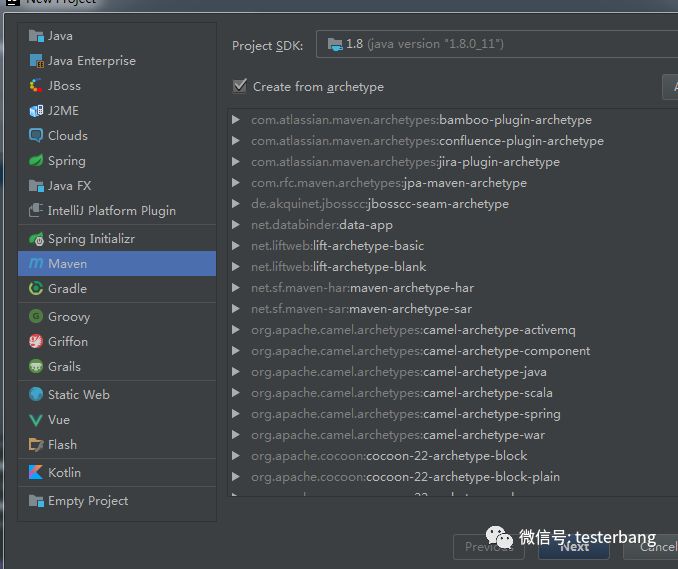Choose Gradle project type label
The image size is (678, 569).
[x=67, y=288]
